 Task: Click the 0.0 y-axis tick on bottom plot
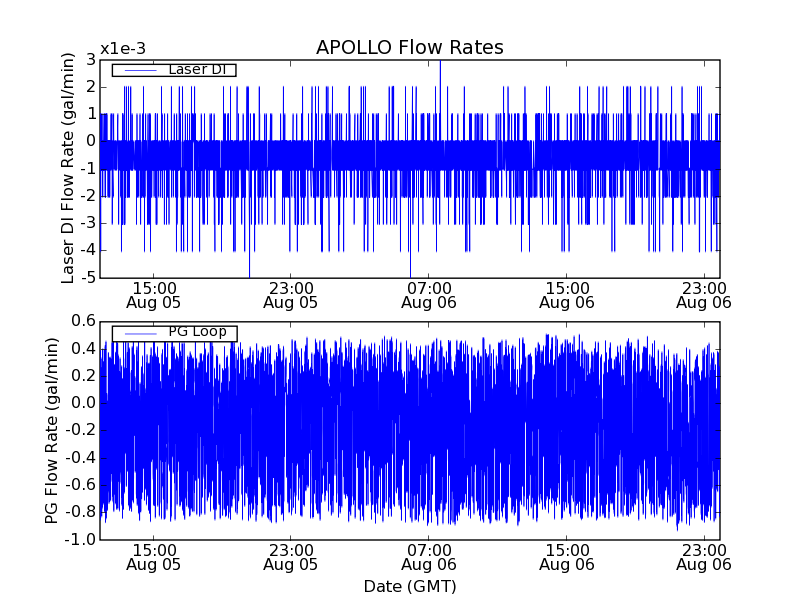point(83,403)
